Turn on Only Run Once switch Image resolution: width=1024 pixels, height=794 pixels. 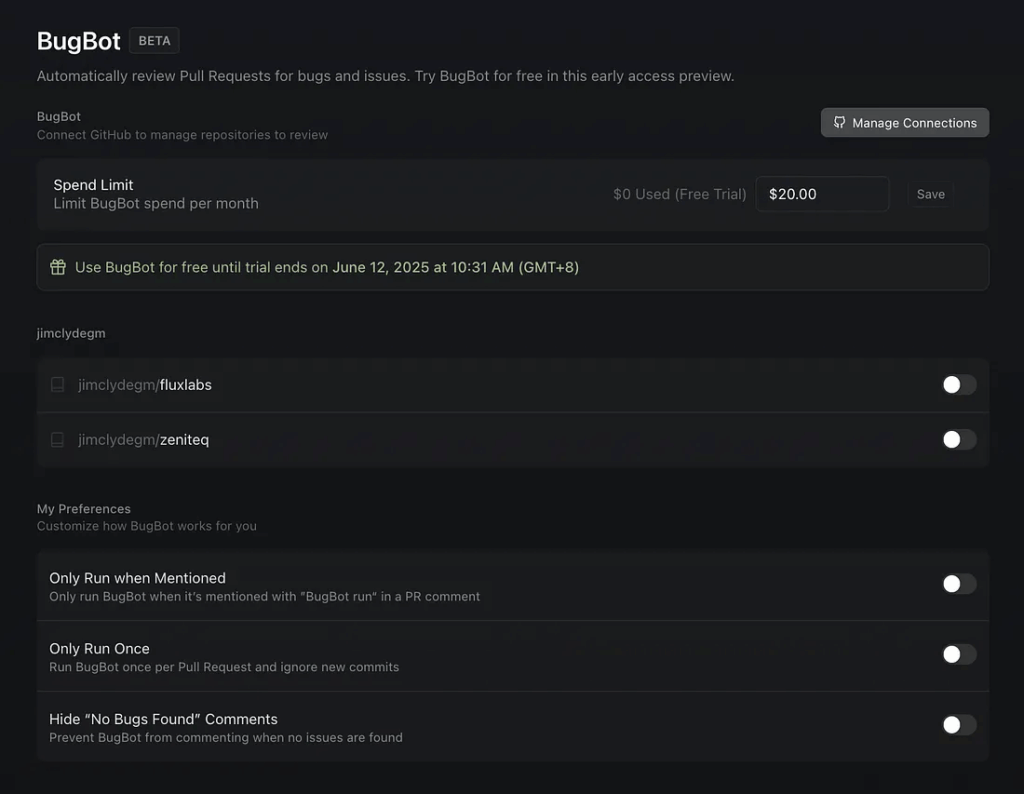click(959, 654)
